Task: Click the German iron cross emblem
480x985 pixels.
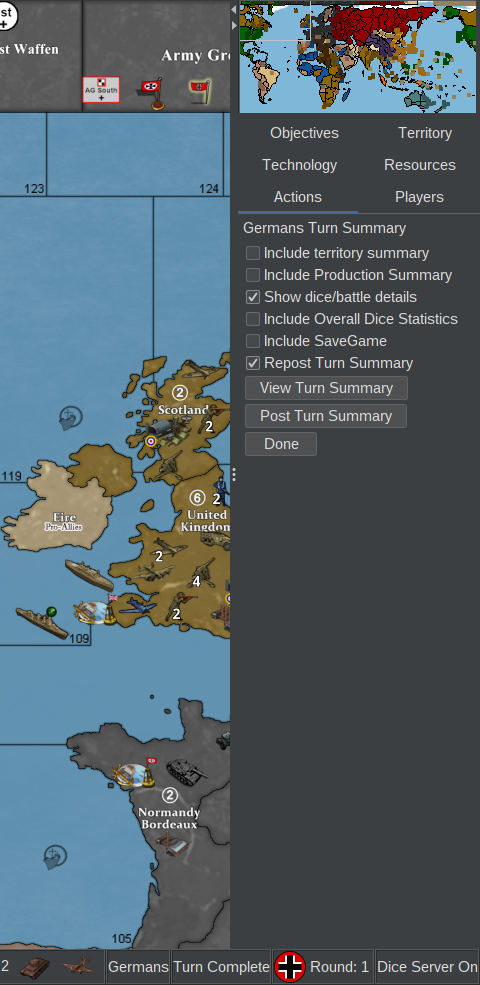Action: 290,967
